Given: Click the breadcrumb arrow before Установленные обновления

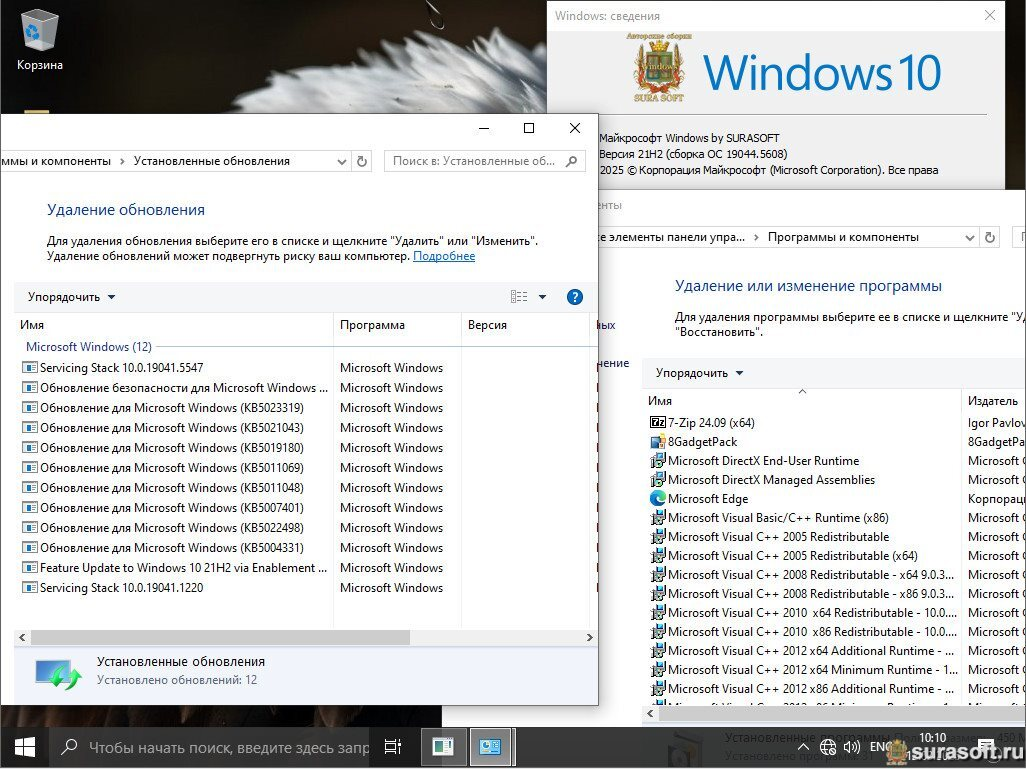Looking at the screenshot, I should click(122, 161).
